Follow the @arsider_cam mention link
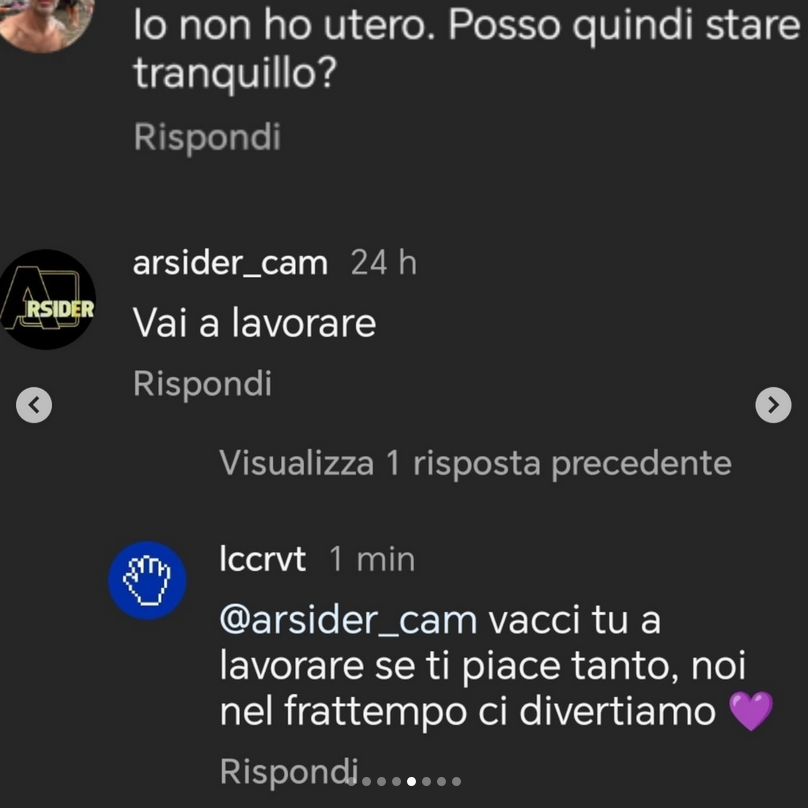808x808 pixels. click(x=348, y=620)
